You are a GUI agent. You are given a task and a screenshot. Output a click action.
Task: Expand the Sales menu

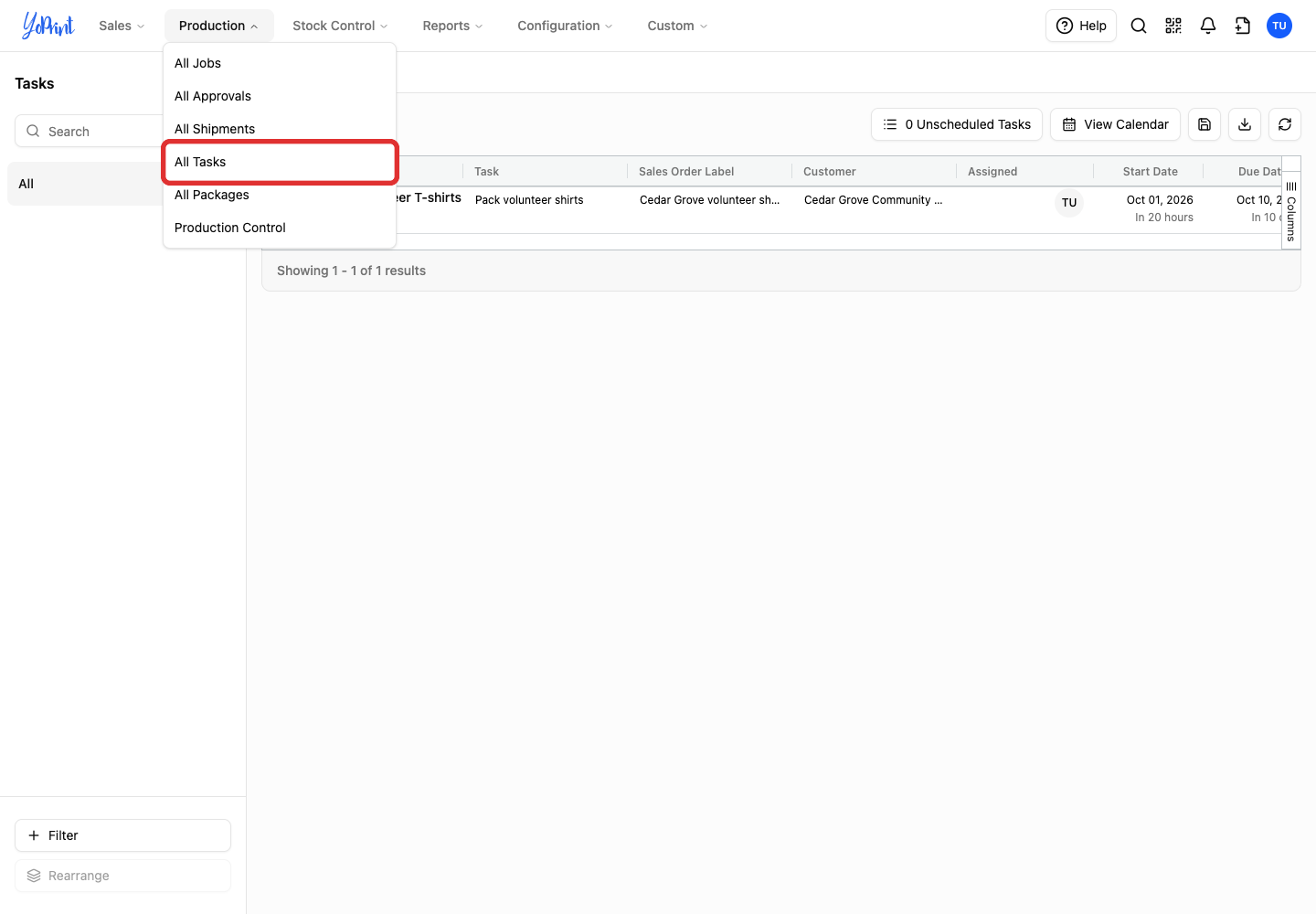pyautogui.click(x=122, y=26)
